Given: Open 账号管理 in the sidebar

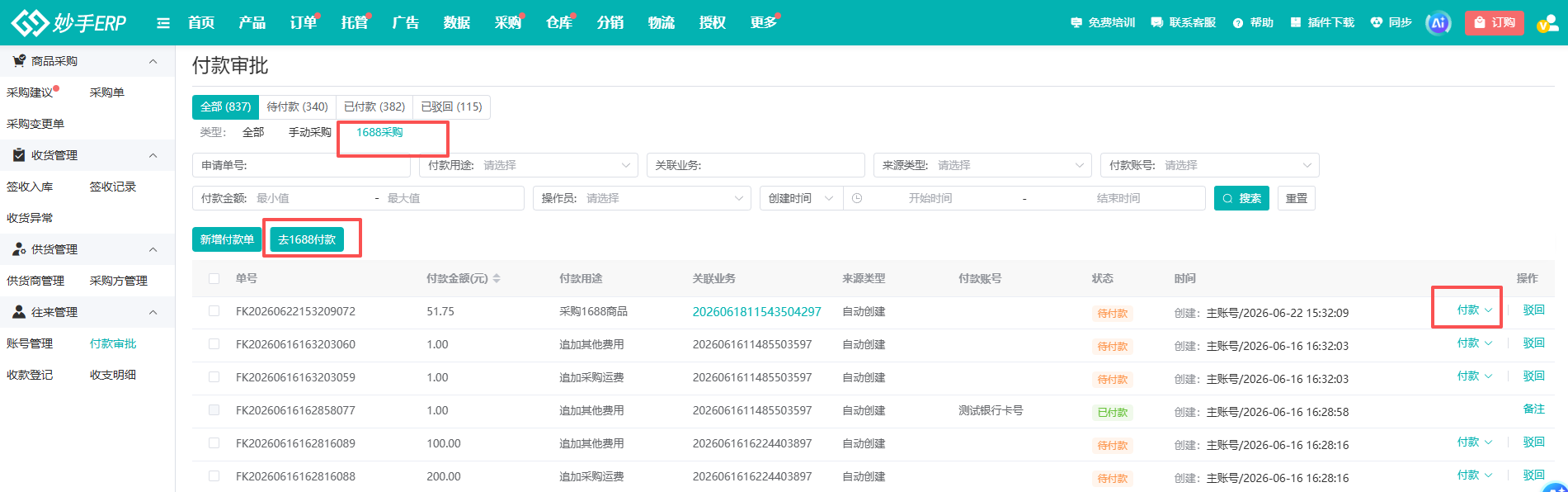Looking at the screenshot, I should [x=30, y=343].
